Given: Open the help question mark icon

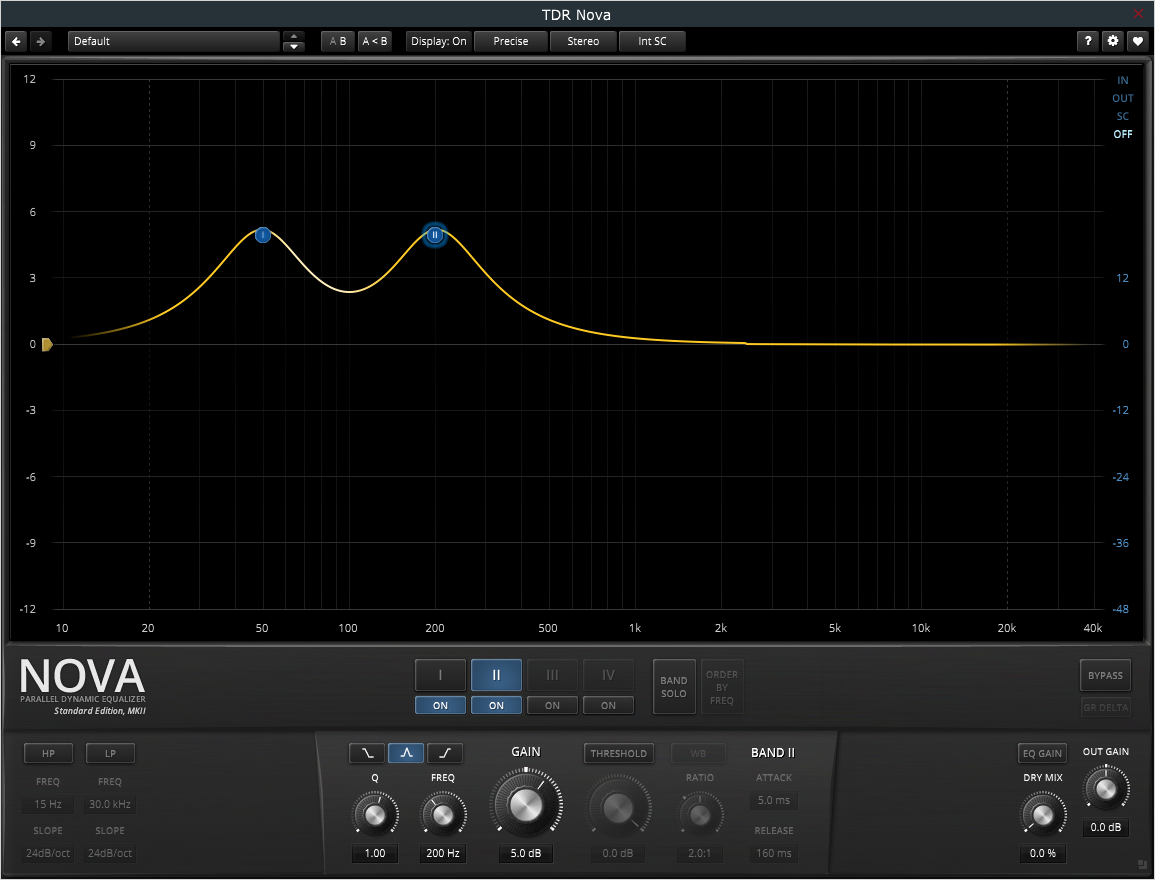Looking at the screenshot, I should pyautogui.click(x=1087, y=41).
